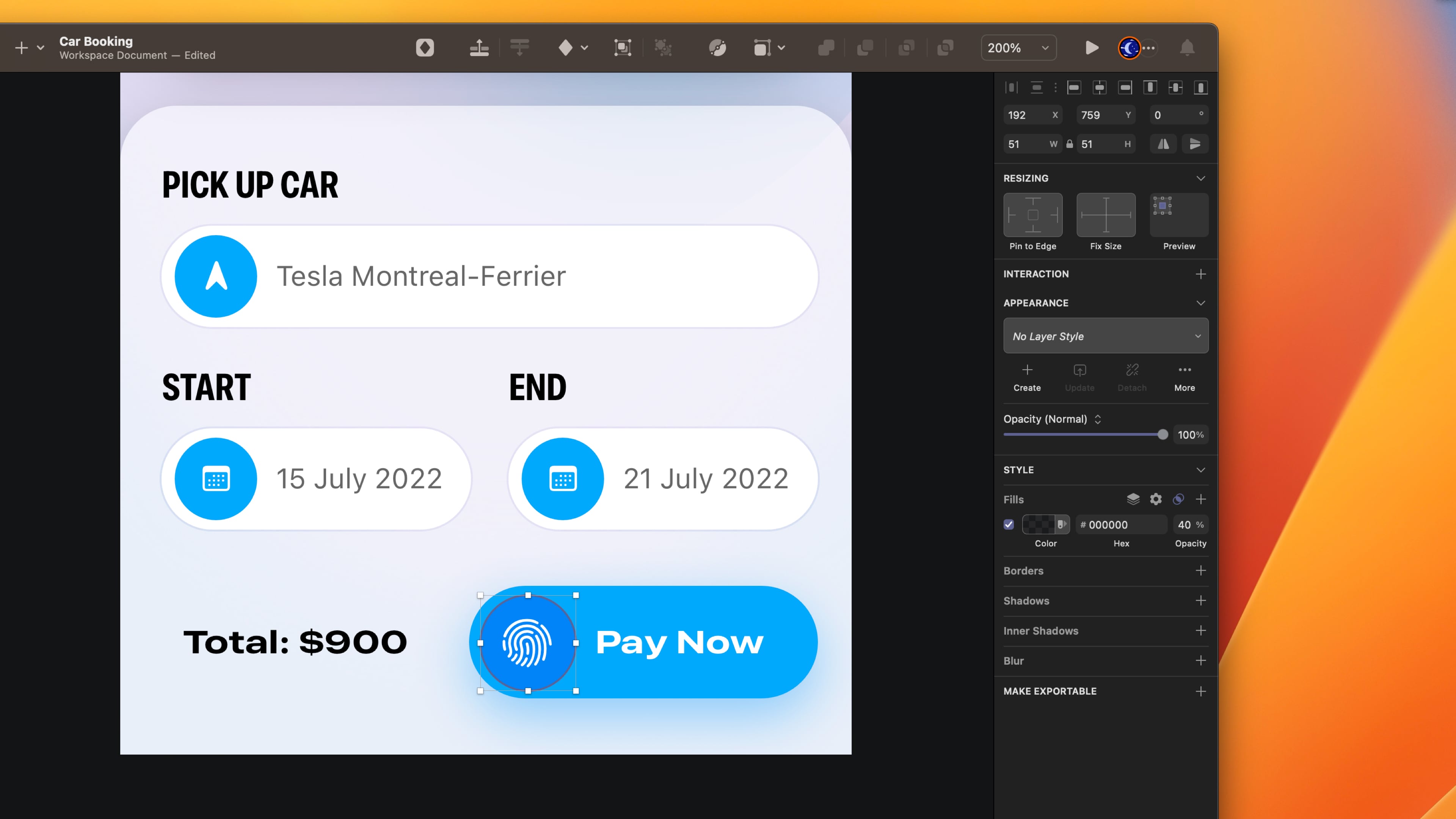Disable the Fills checkbox
Screen dimensions: 1456x819
coord(1009,524)
